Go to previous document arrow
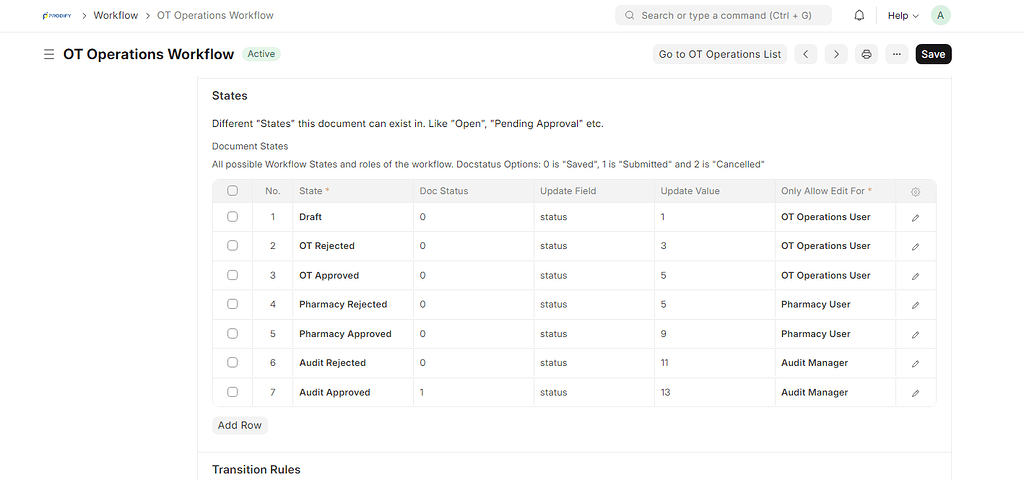 (806, 54)
